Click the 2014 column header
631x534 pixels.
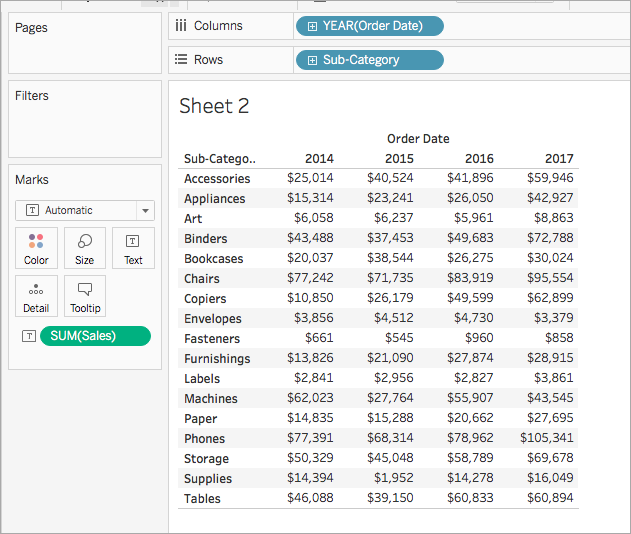[x=319, y=159]
